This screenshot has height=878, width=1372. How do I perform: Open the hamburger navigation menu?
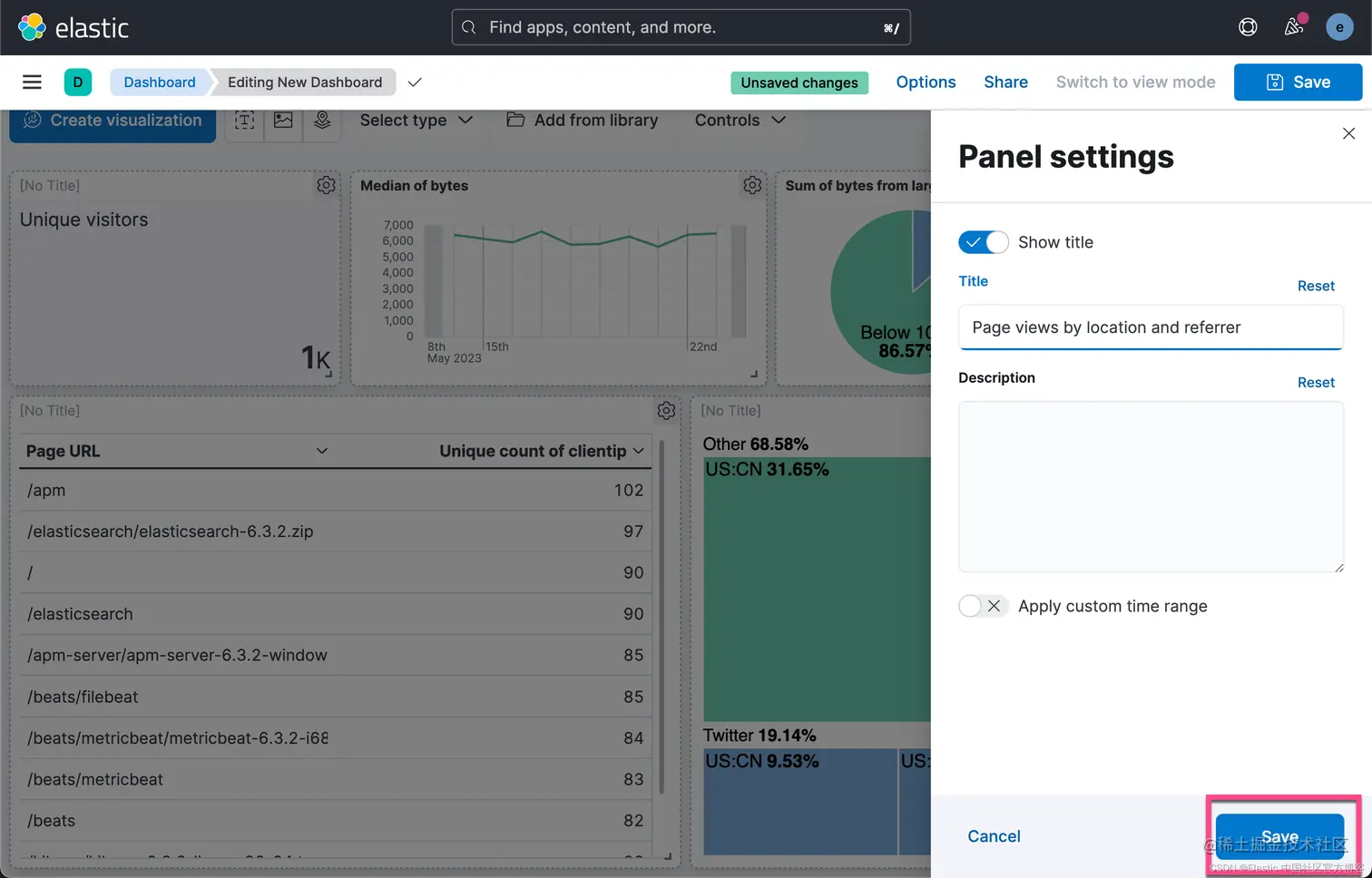[x=32, y=83]
